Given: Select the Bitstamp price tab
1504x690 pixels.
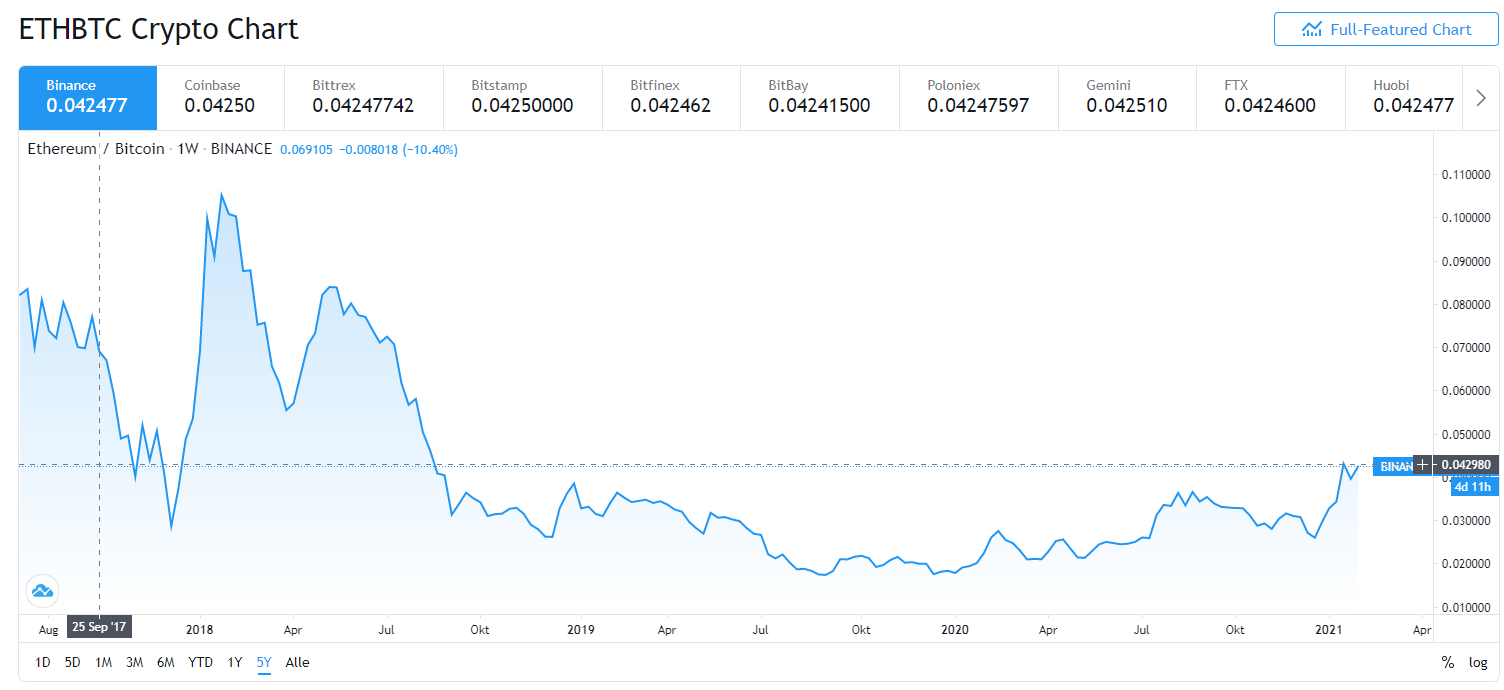Looking at the screenshot, I should (521, 97).
